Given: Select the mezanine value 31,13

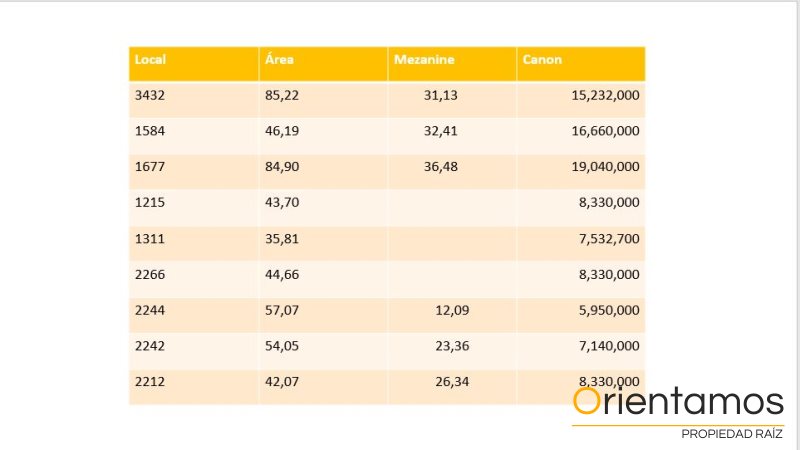Looking at the screenshot, I should tap(440, 95).
